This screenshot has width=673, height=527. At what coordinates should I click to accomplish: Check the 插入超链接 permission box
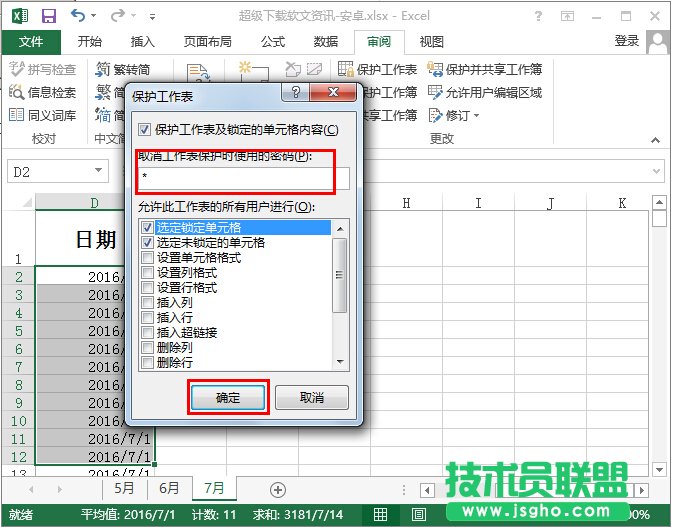(x=148, y=332)
